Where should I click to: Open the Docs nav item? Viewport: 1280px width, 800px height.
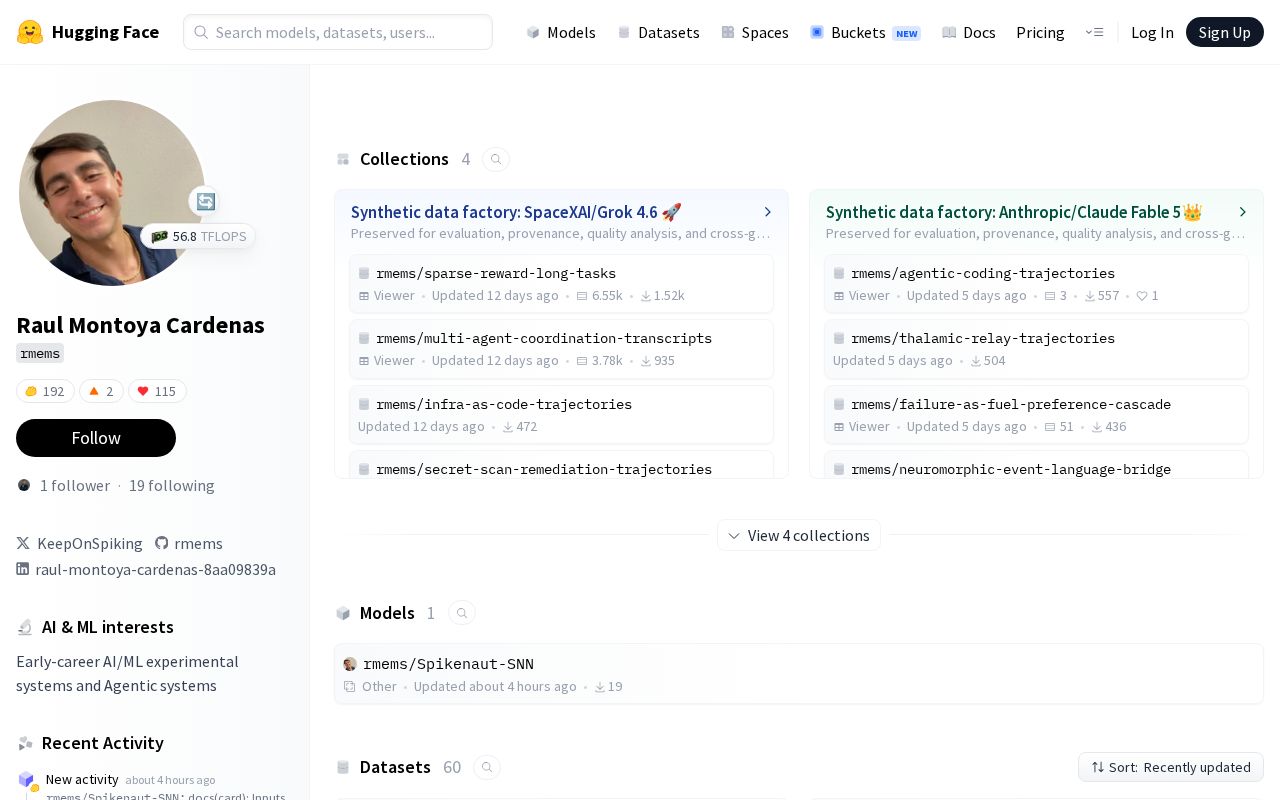[969, 32]
